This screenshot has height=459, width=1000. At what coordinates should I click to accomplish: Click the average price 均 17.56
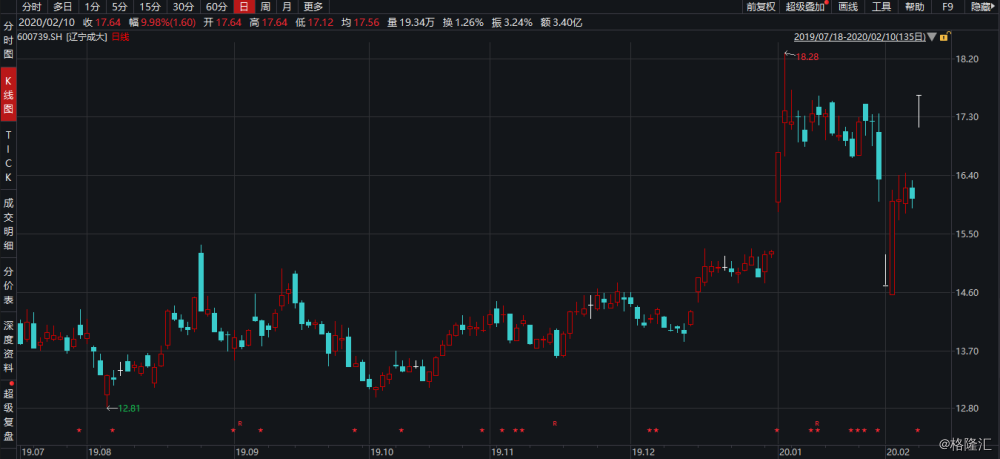360,23
